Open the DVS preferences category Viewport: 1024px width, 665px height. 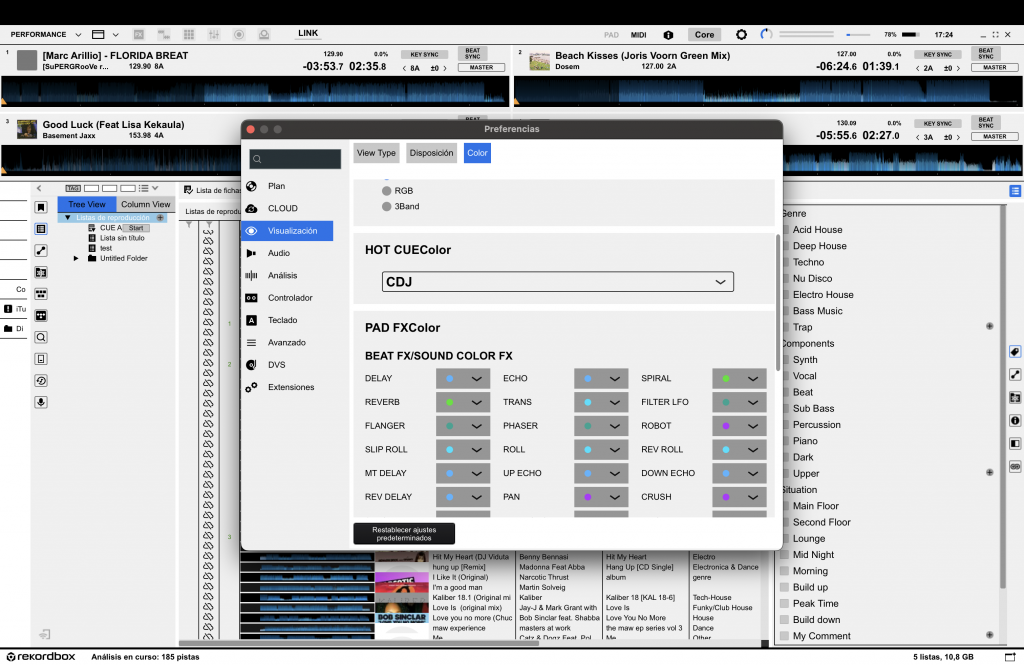pyautogui.click(x=276, y=365)
